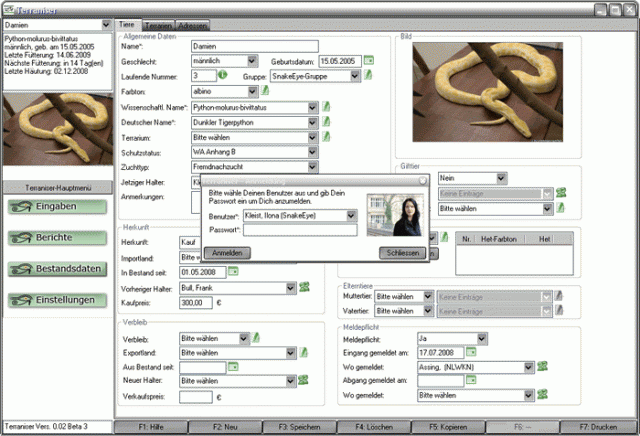The width and height of the screenshot is (640, 436).
Task: Click user photo in login dialog
Action: point(395,215)
